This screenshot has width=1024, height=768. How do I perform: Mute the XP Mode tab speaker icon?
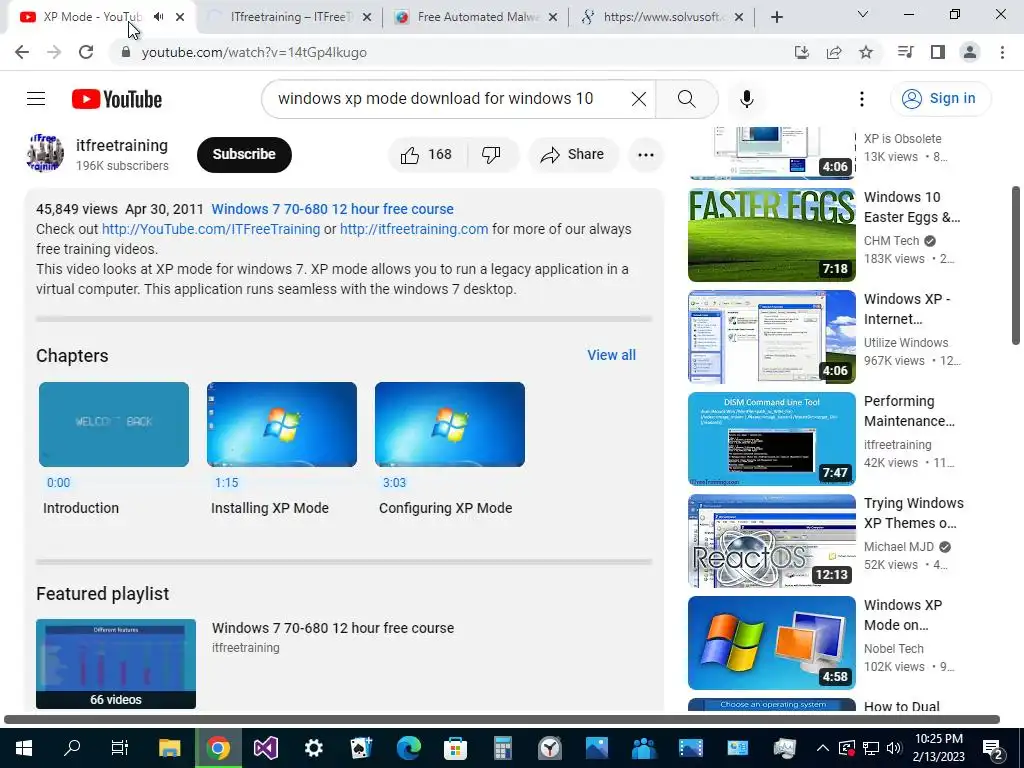tap(158, 17)
